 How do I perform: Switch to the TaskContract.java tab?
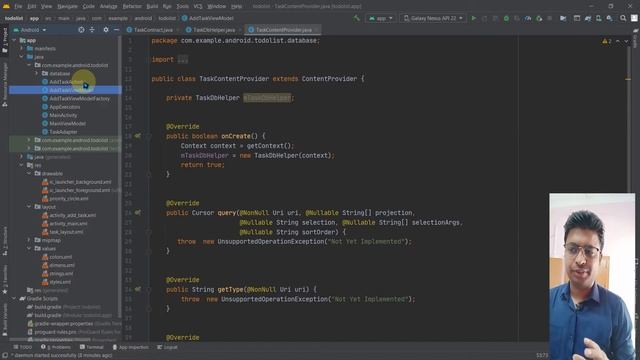152,30
